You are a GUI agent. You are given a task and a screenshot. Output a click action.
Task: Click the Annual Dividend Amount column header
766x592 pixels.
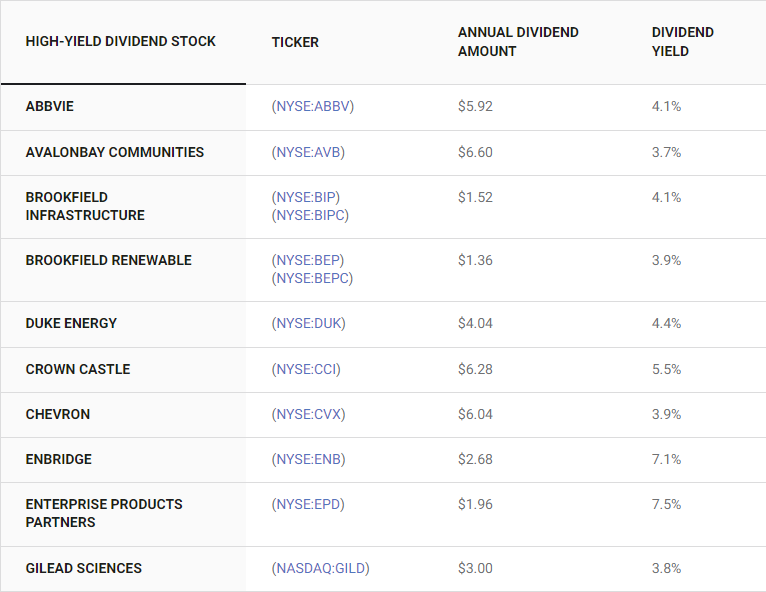click(x=518, y=42)
